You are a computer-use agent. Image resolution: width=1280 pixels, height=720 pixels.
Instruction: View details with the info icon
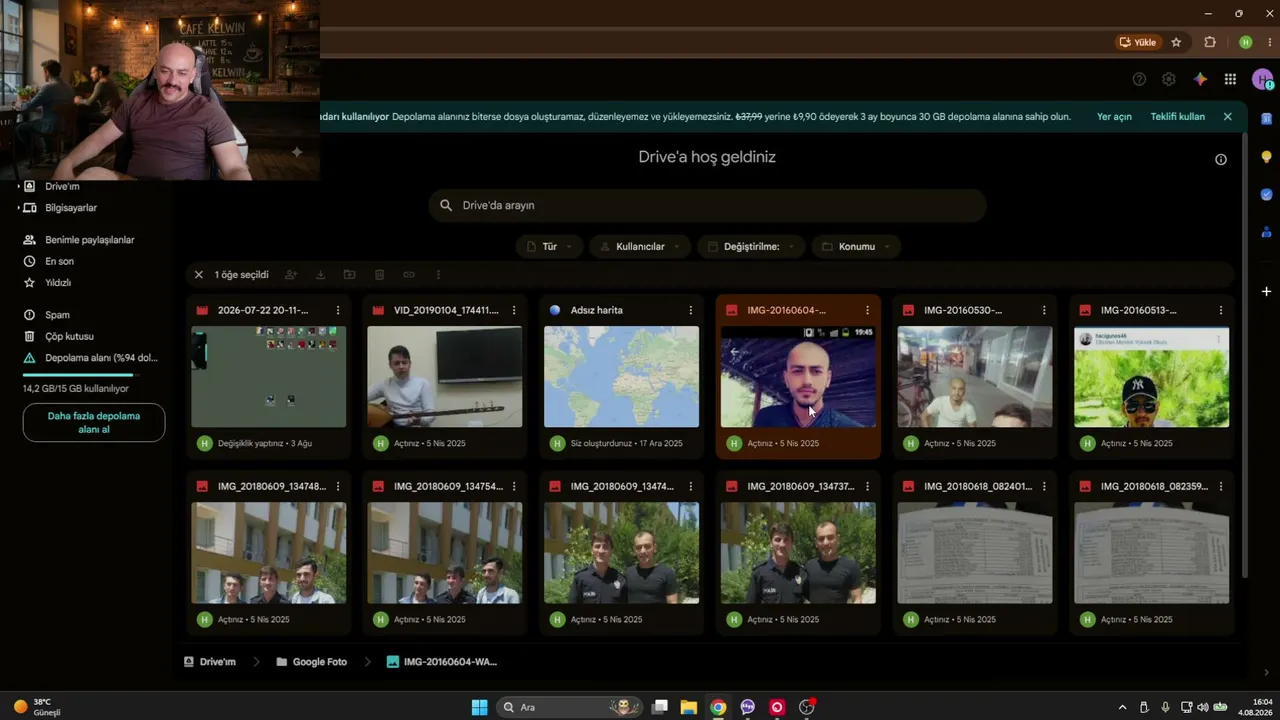tap(1221, 159)
